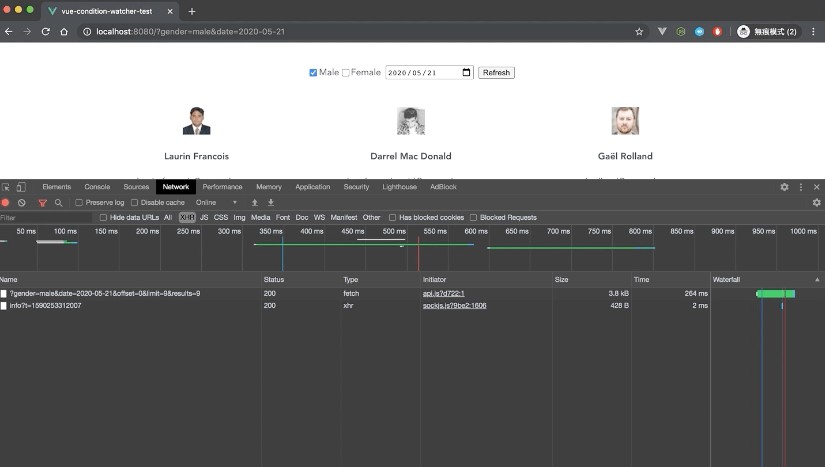Image resolution: width=825 pixels, height=467 pixels.
Task: Click the inspect element picker icon
Action: [6, 187]
